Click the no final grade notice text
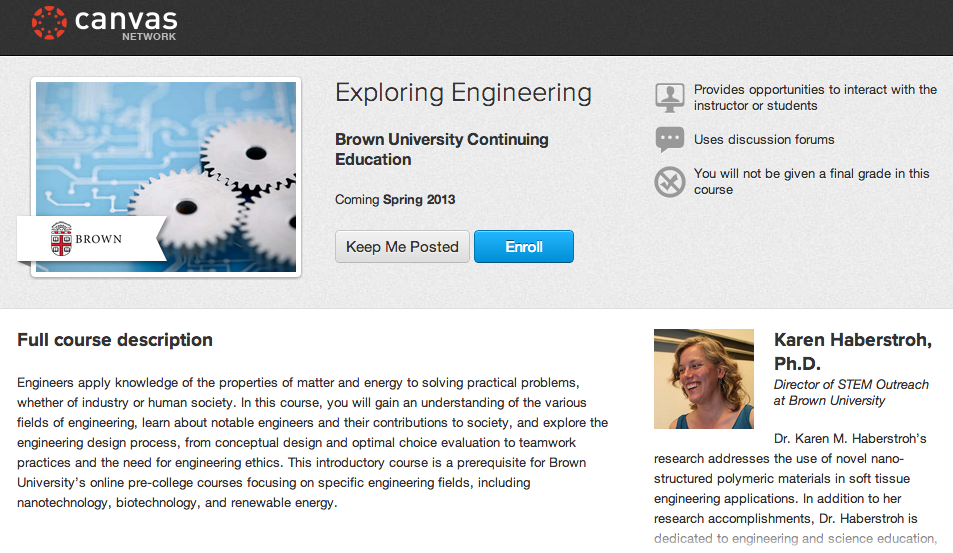The height and width of the screenshot is (553, 953). pos(811,181)
